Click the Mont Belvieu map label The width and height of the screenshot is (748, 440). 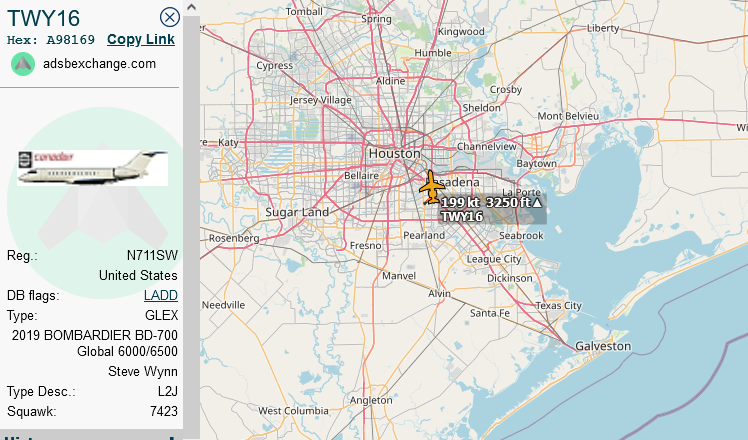tap(568, 116)
